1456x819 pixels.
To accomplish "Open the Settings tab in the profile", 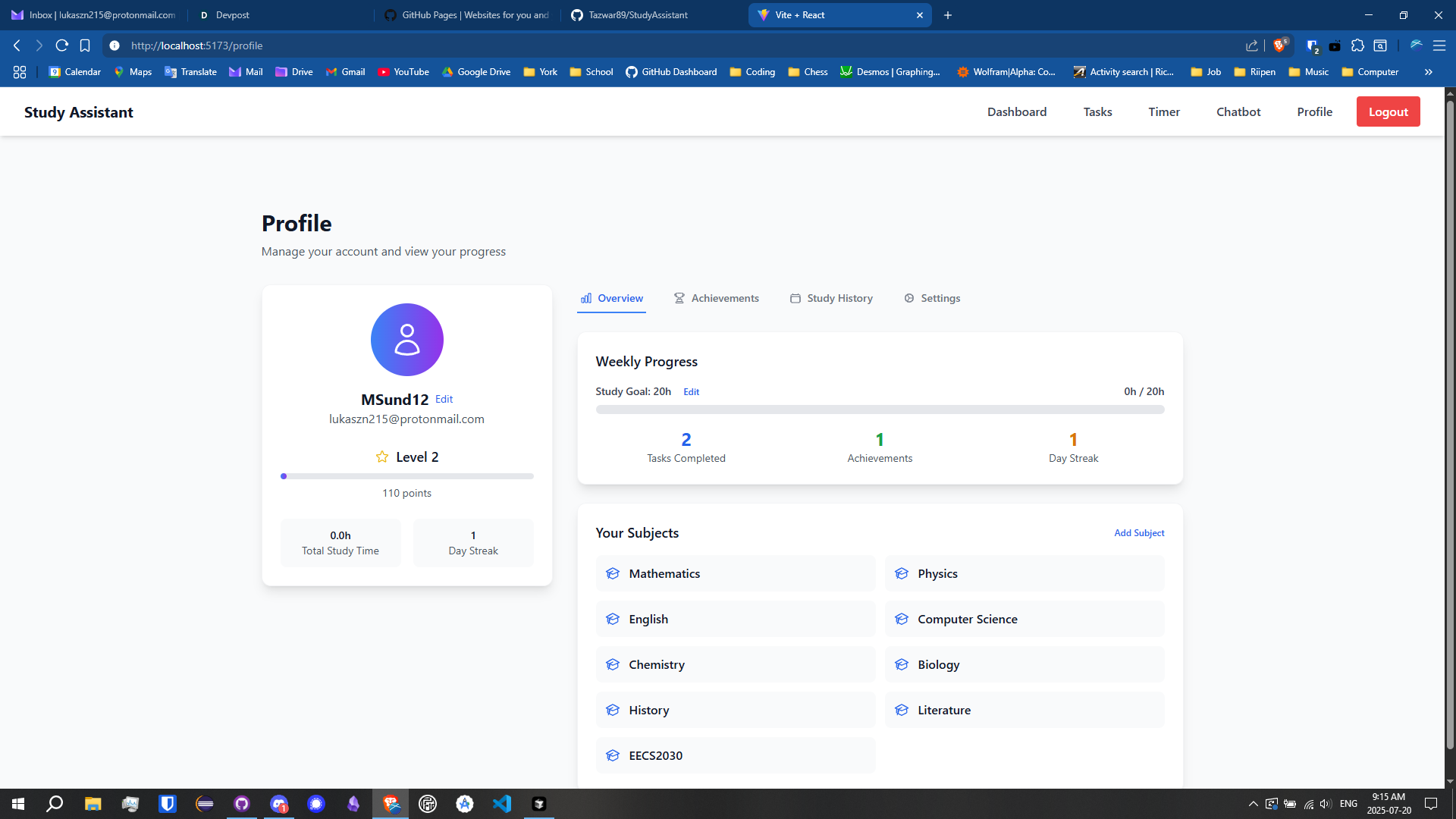I will click(x=932, y=298).
